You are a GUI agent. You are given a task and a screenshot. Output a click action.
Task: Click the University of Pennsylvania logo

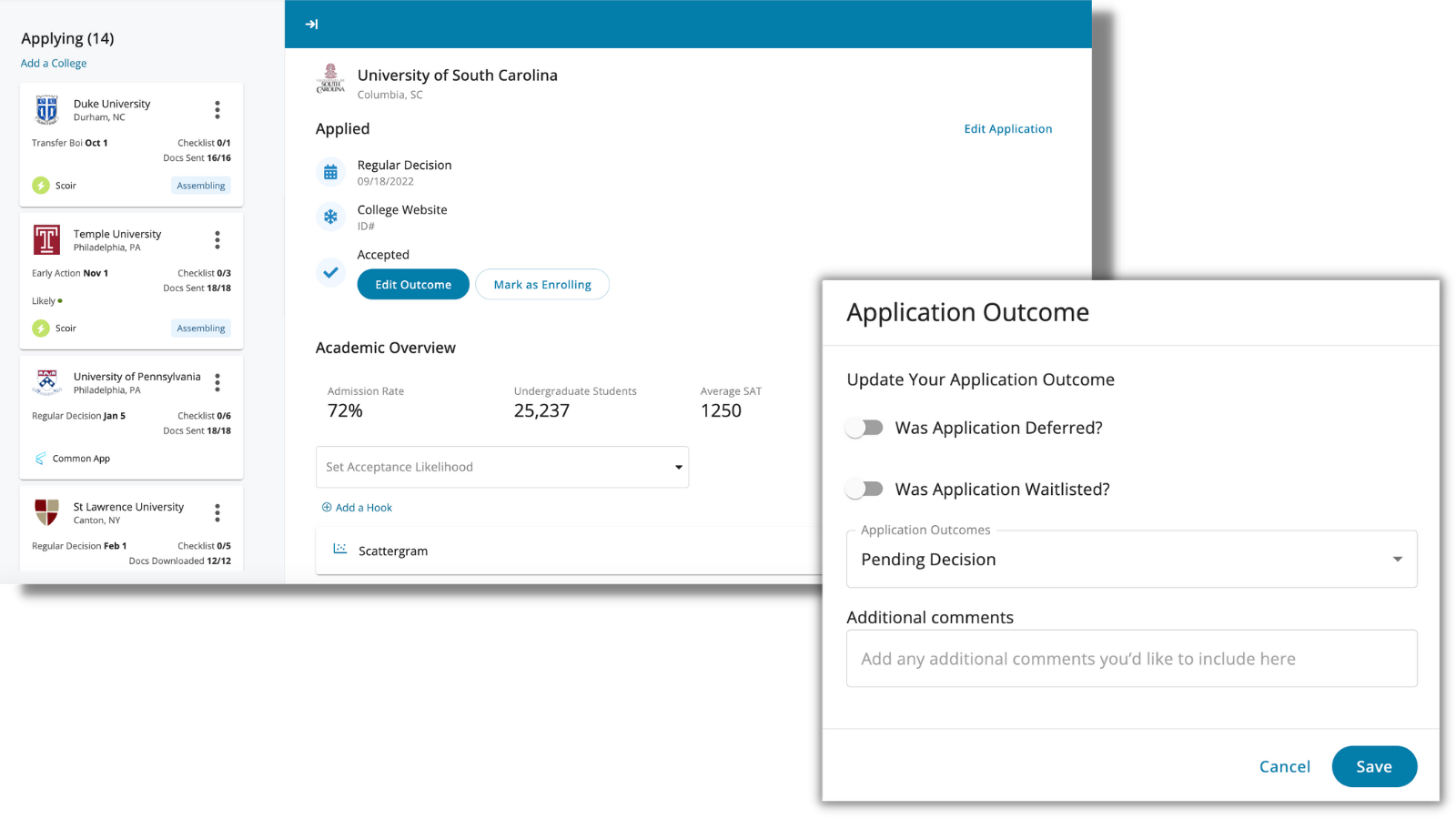coord(46,382)
